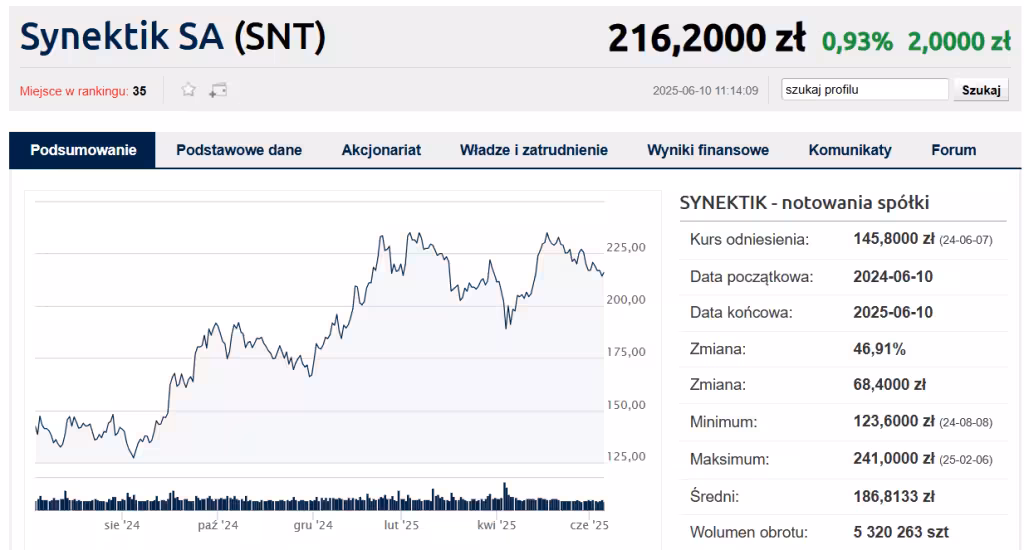
Task: Click the add-to-portfolio wallet icon
Action: [218, 90]
